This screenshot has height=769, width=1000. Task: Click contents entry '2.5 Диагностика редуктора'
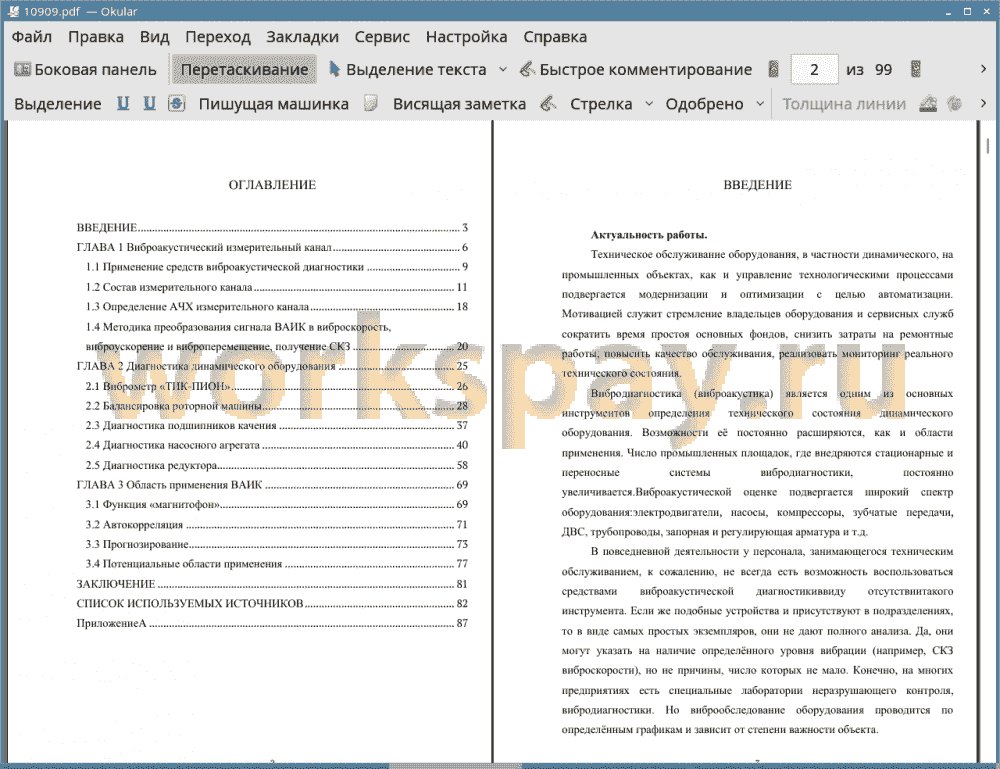click(x=277, y=465)
